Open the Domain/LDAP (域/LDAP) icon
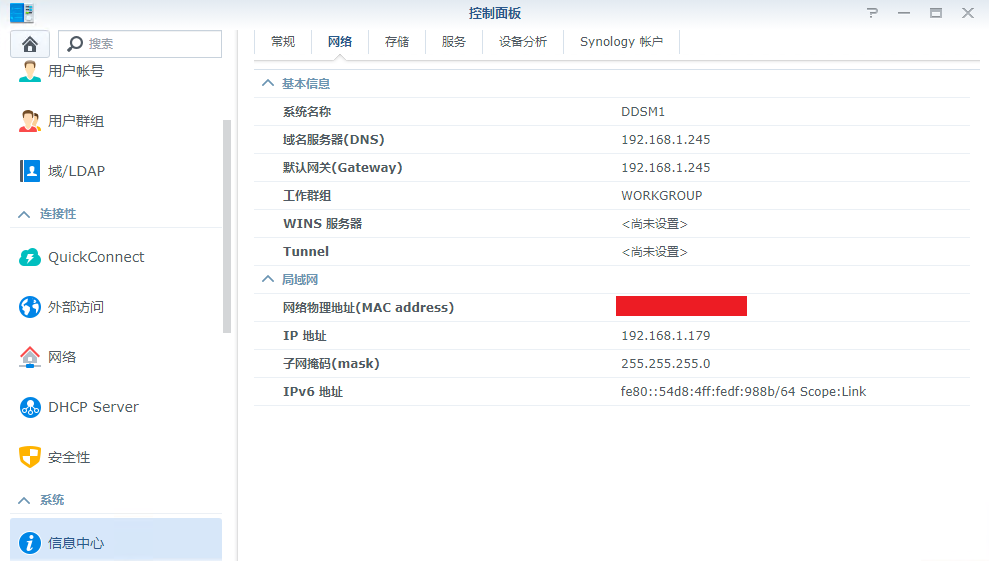Screen dimensions: 989x561 tap(30, 171)
